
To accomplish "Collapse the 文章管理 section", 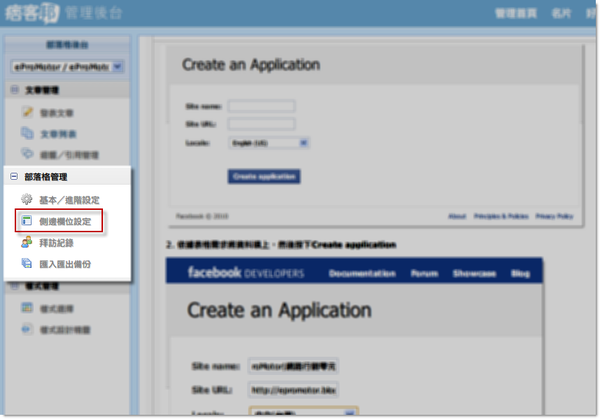I will [x=15, y=90].
